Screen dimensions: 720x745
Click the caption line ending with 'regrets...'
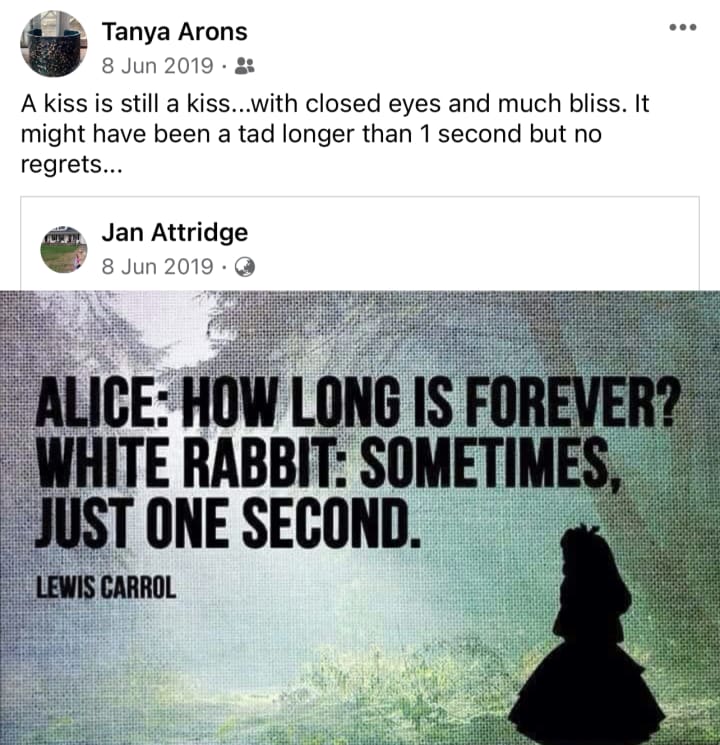coord(72,164)
